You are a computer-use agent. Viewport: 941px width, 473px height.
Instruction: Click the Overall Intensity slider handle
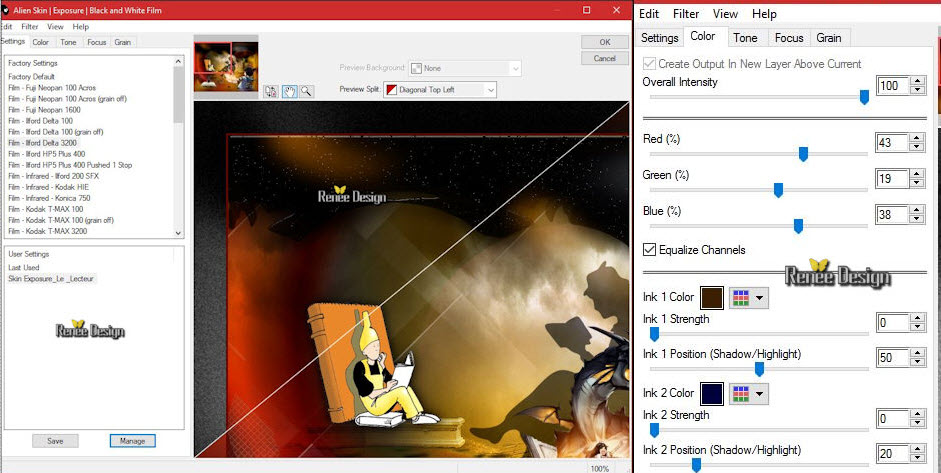tap(864, 97)
